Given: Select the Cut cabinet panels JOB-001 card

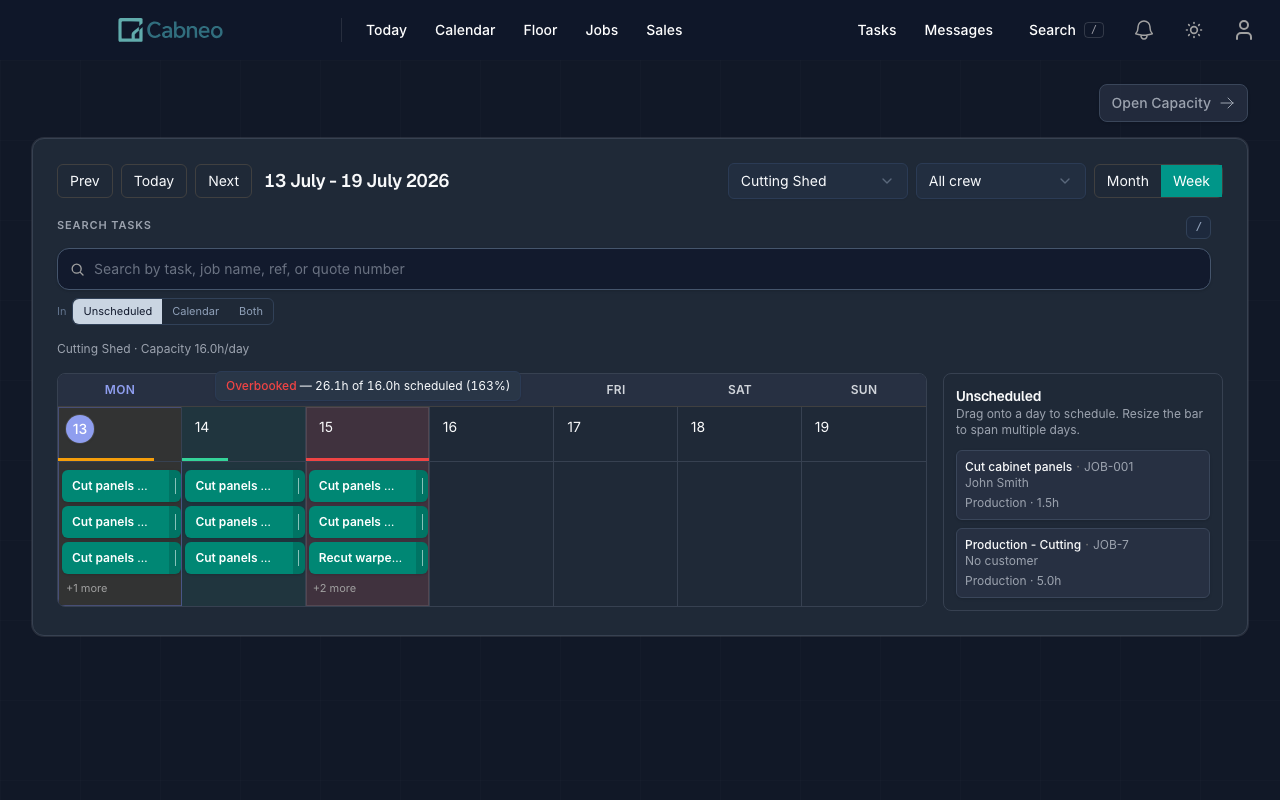Looking at the screenshot, I should tap(1082, 485).
